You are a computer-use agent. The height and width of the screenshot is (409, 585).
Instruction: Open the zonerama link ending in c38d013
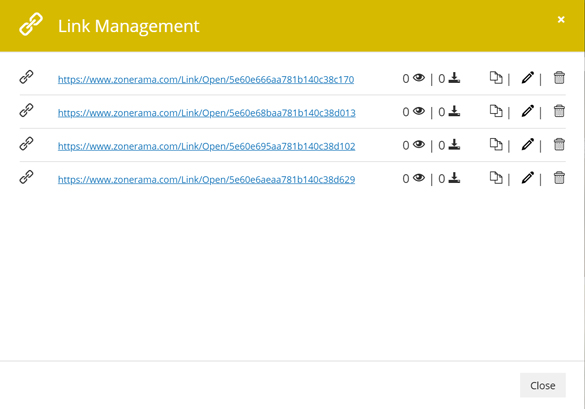207,113
